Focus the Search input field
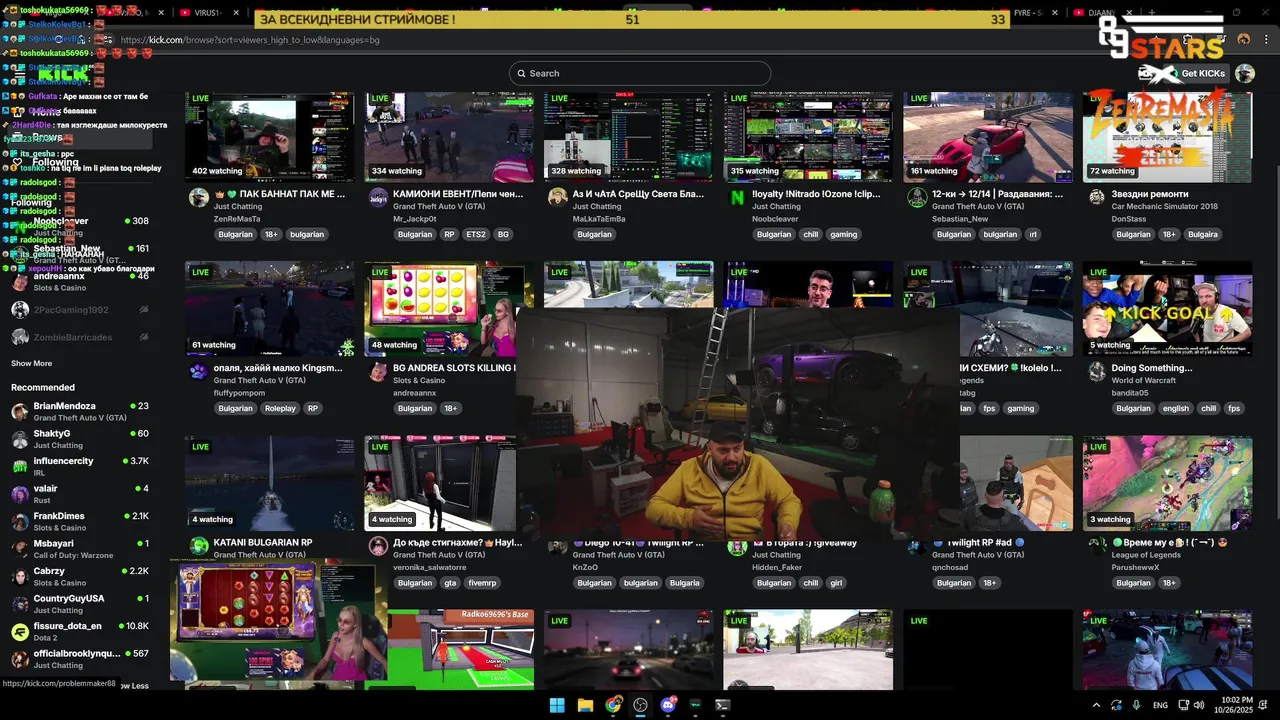This screenshot has height=720, width=1280. [x=640, y=73]
